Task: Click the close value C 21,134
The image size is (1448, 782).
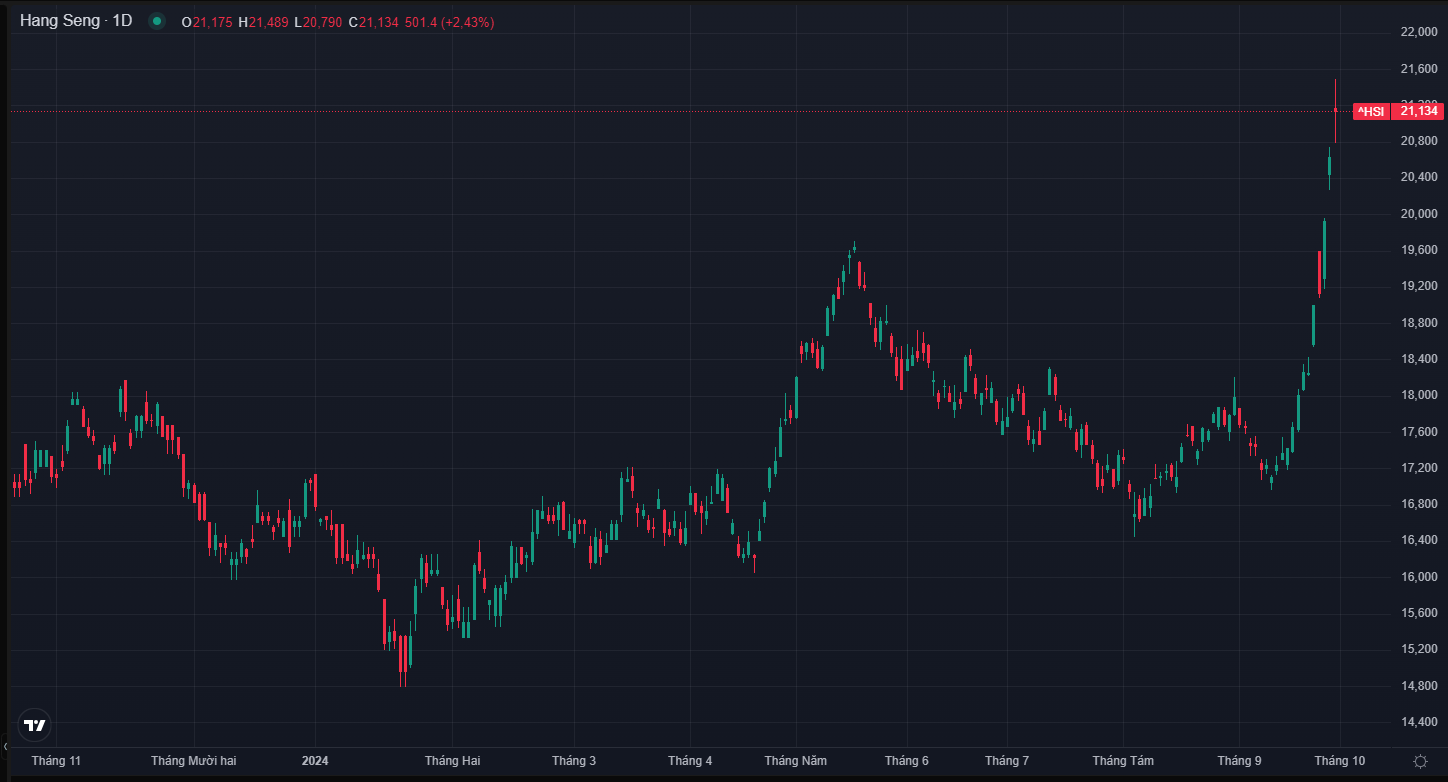Action: (x=374, y=22)
